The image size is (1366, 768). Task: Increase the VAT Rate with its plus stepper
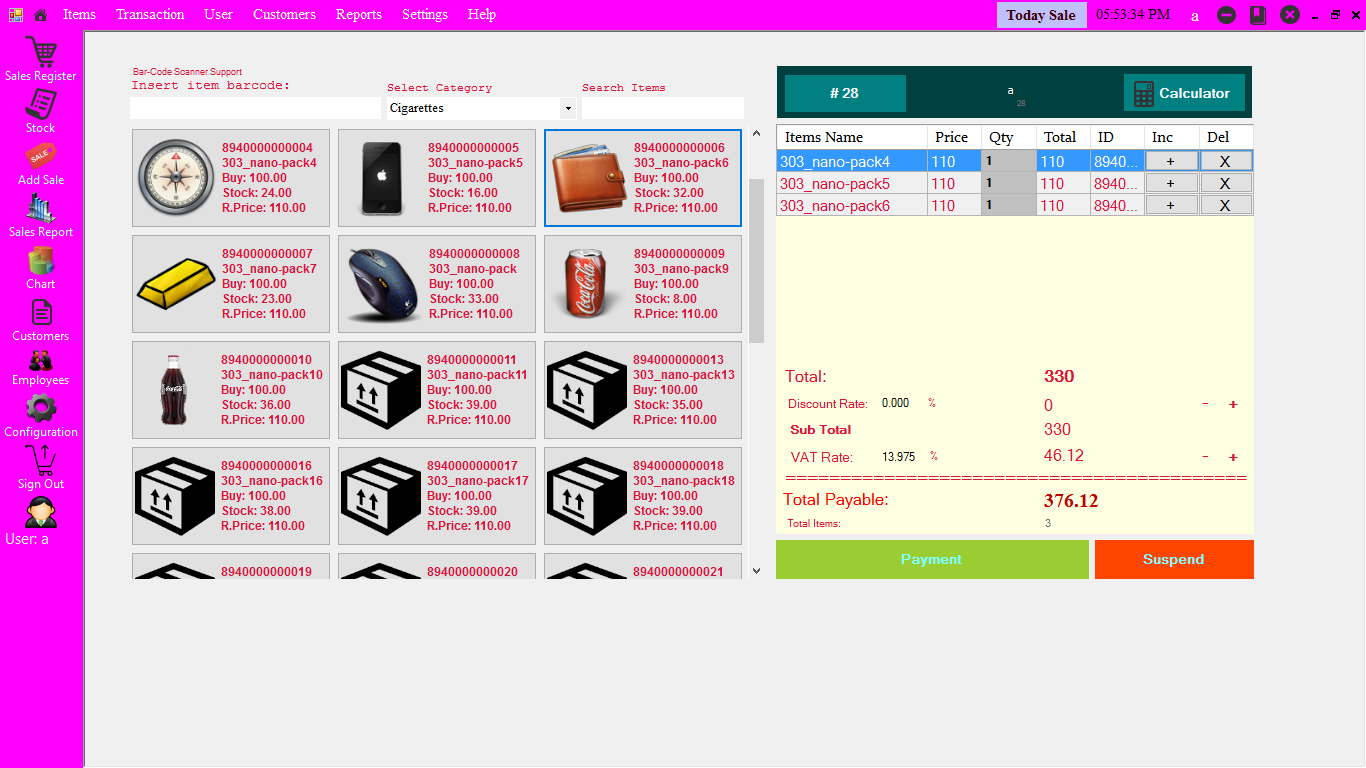coord(1233,457)
